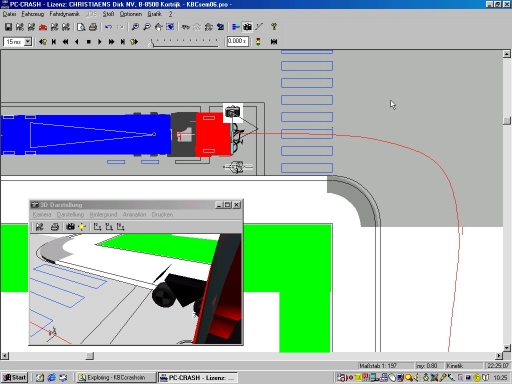Open the ? help menu

pyautogui.click(x=170, y=14)
